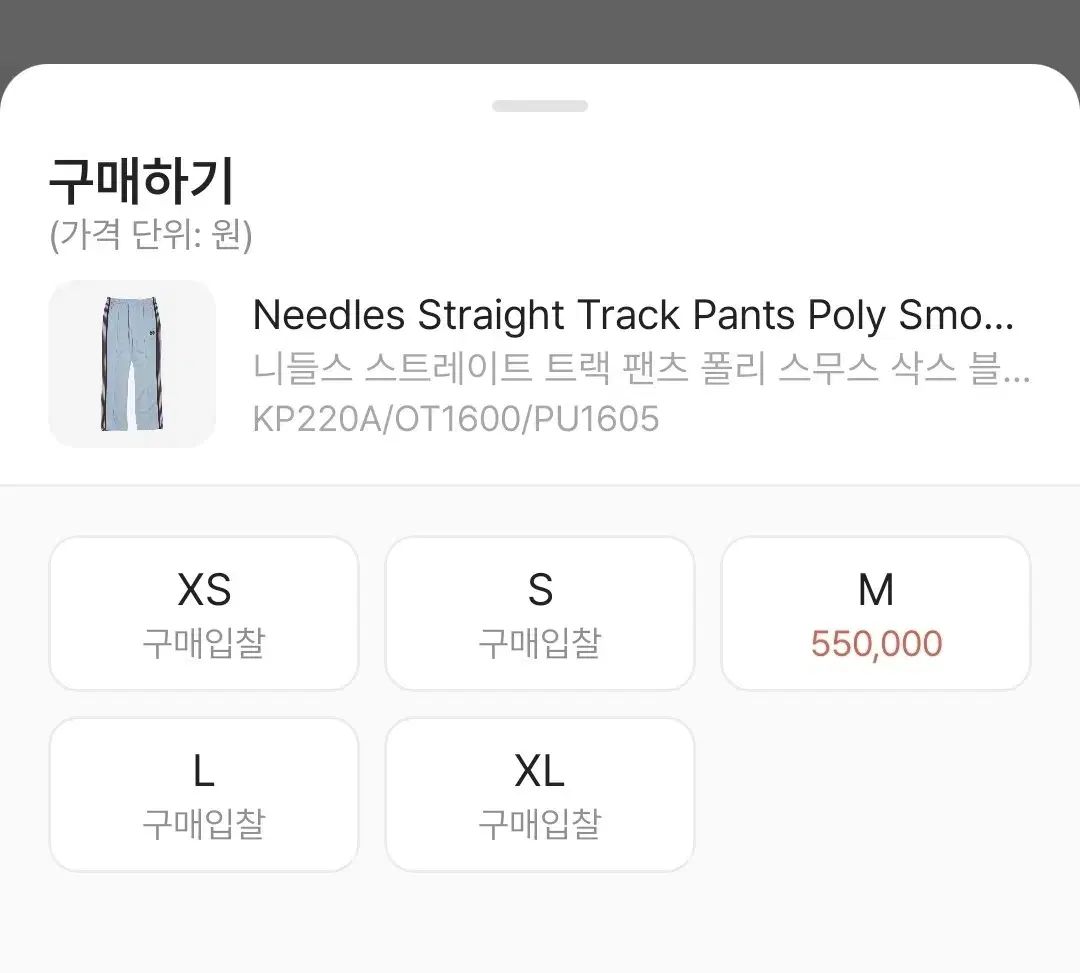Tap the 구매하기 sheet title
The width and height of the screenshot is (1080, 973).
[141, 184]
